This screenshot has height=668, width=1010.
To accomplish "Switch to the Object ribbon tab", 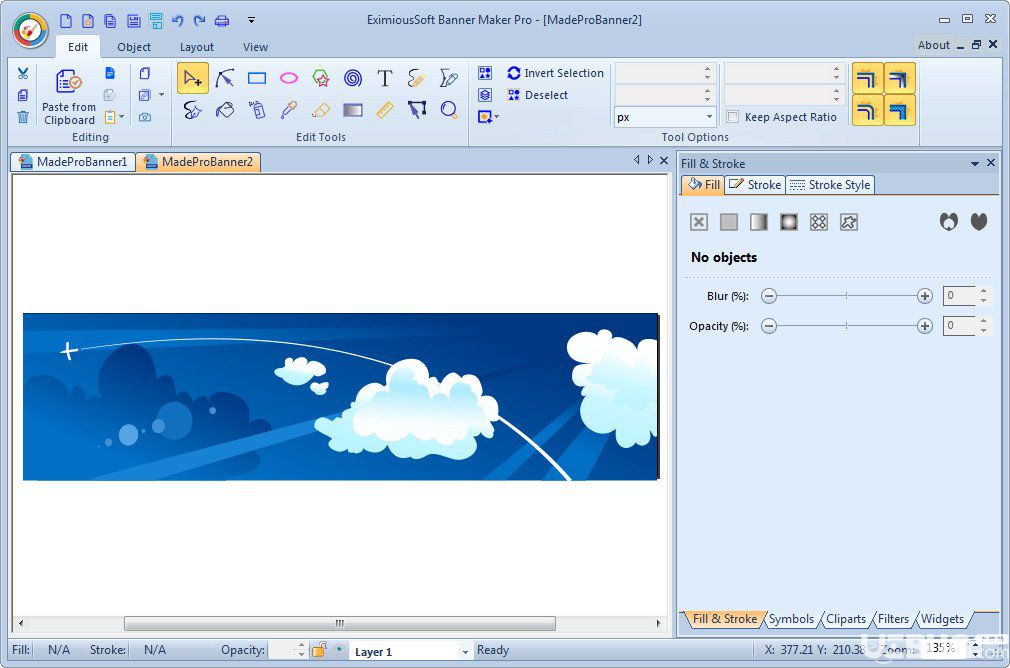I will tap(134, 47).
